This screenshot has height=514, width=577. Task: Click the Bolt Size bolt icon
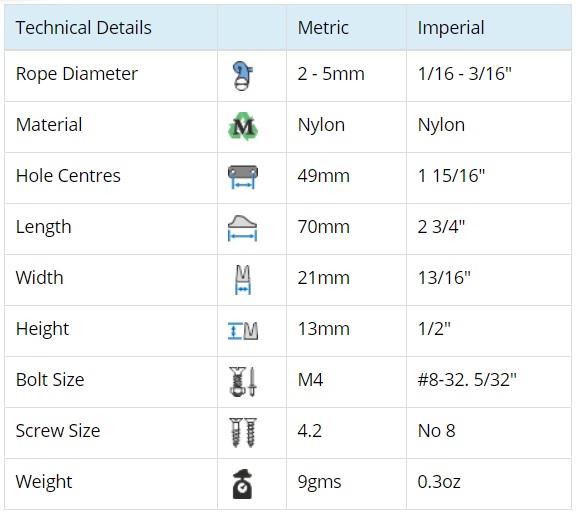243,382
